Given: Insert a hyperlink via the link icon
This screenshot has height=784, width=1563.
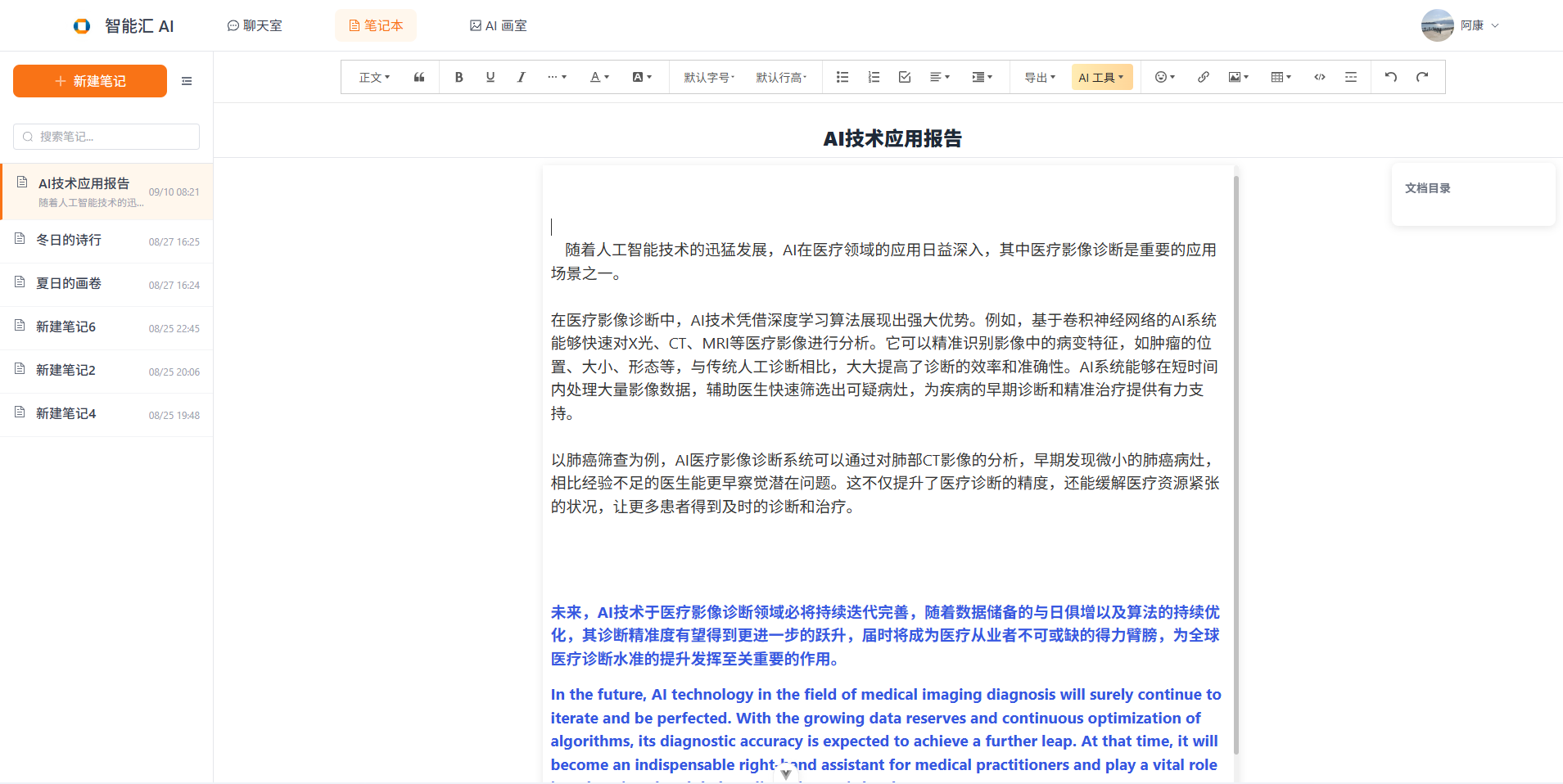Looking at the screenshot, I should click(1203, 77).
